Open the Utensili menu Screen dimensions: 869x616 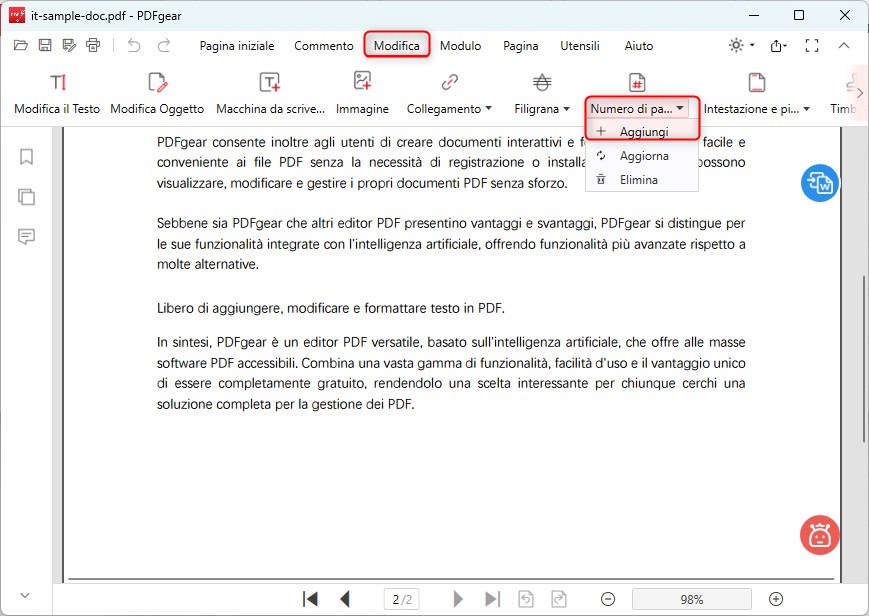578,45
